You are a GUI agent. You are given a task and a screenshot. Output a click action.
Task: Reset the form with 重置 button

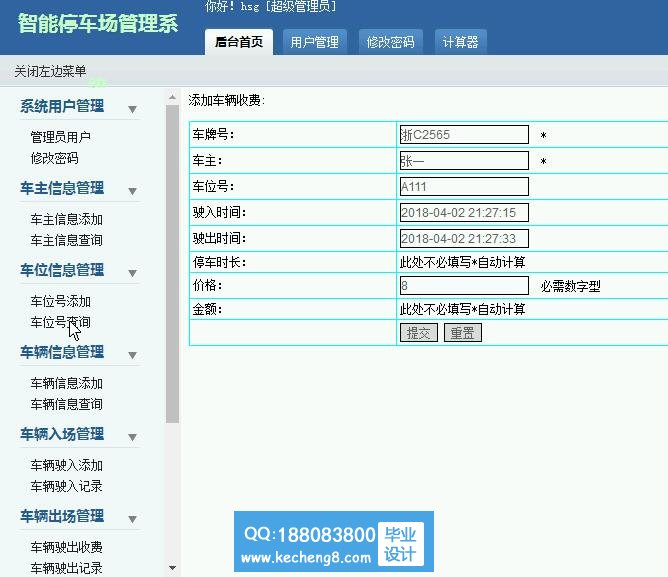(x=463, y=333)
